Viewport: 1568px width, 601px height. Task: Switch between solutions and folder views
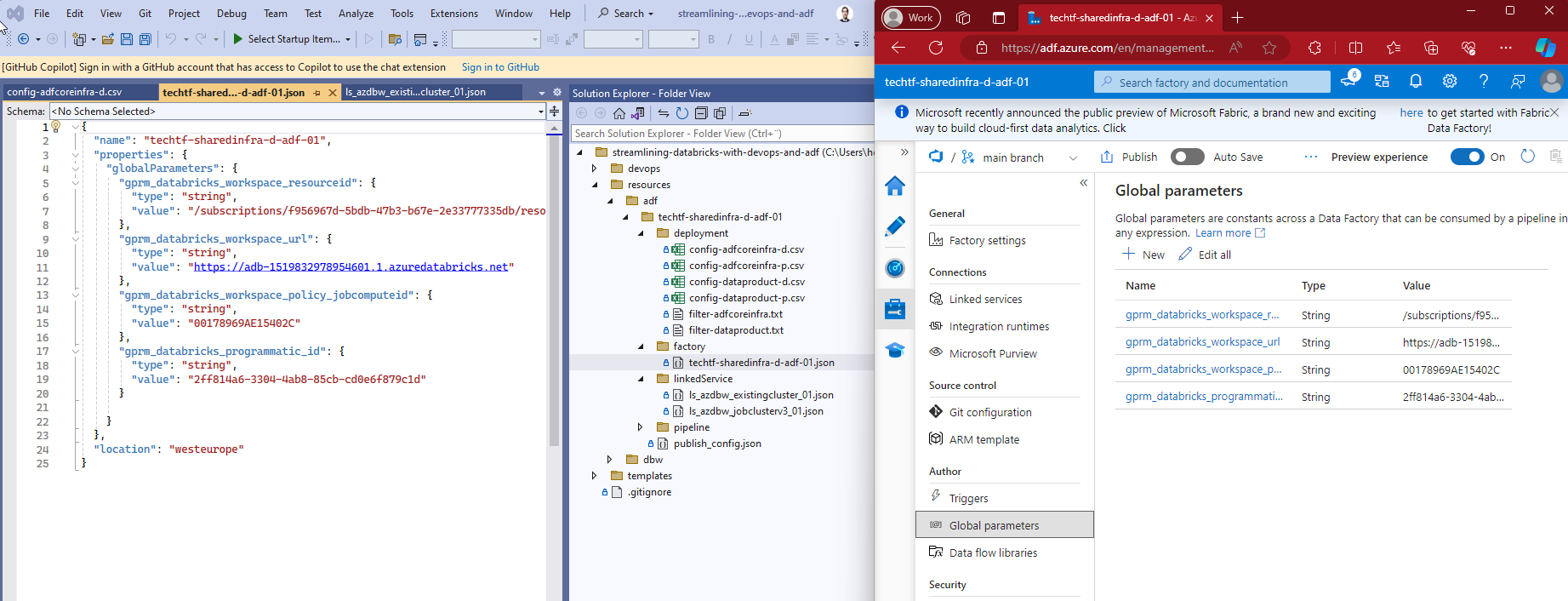638,113
